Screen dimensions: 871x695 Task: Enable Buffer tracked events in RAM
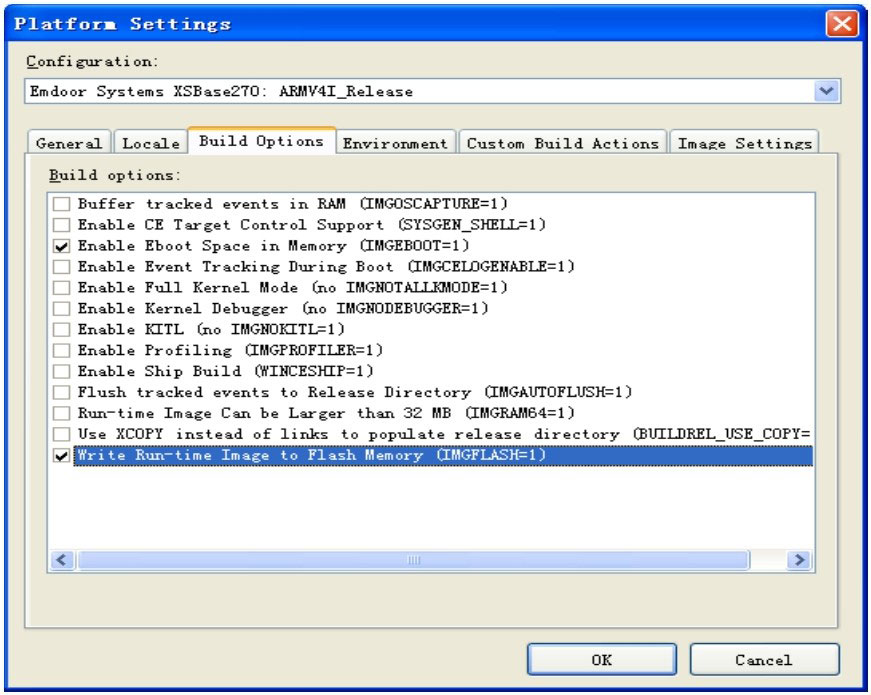point(62,204)
